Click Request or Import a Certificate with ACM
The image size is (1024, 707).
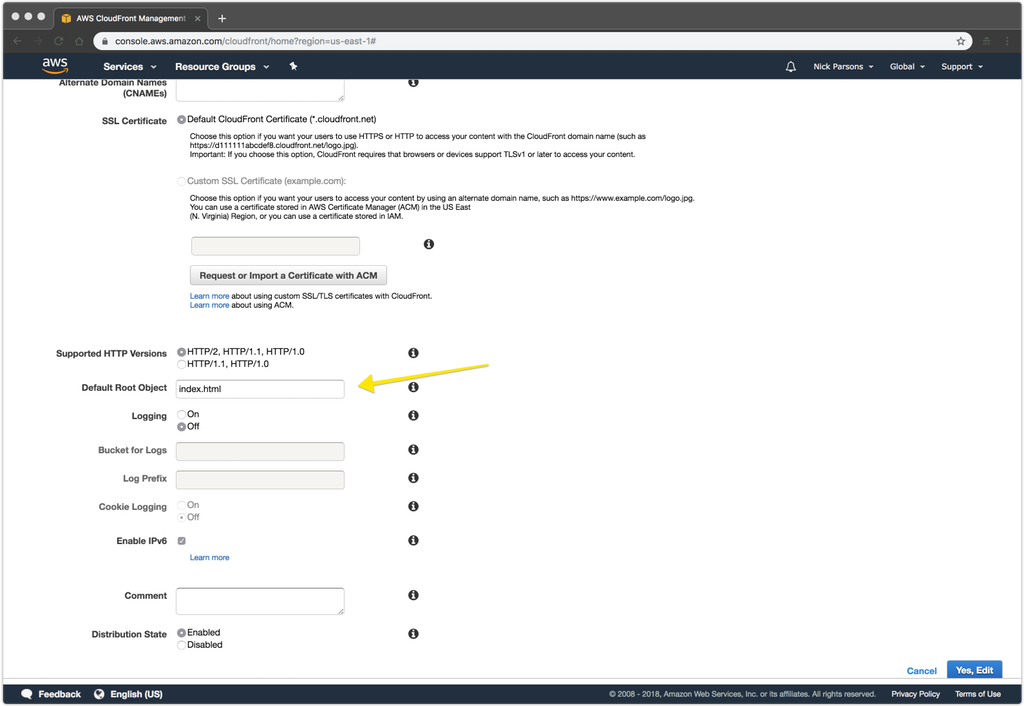288,275
